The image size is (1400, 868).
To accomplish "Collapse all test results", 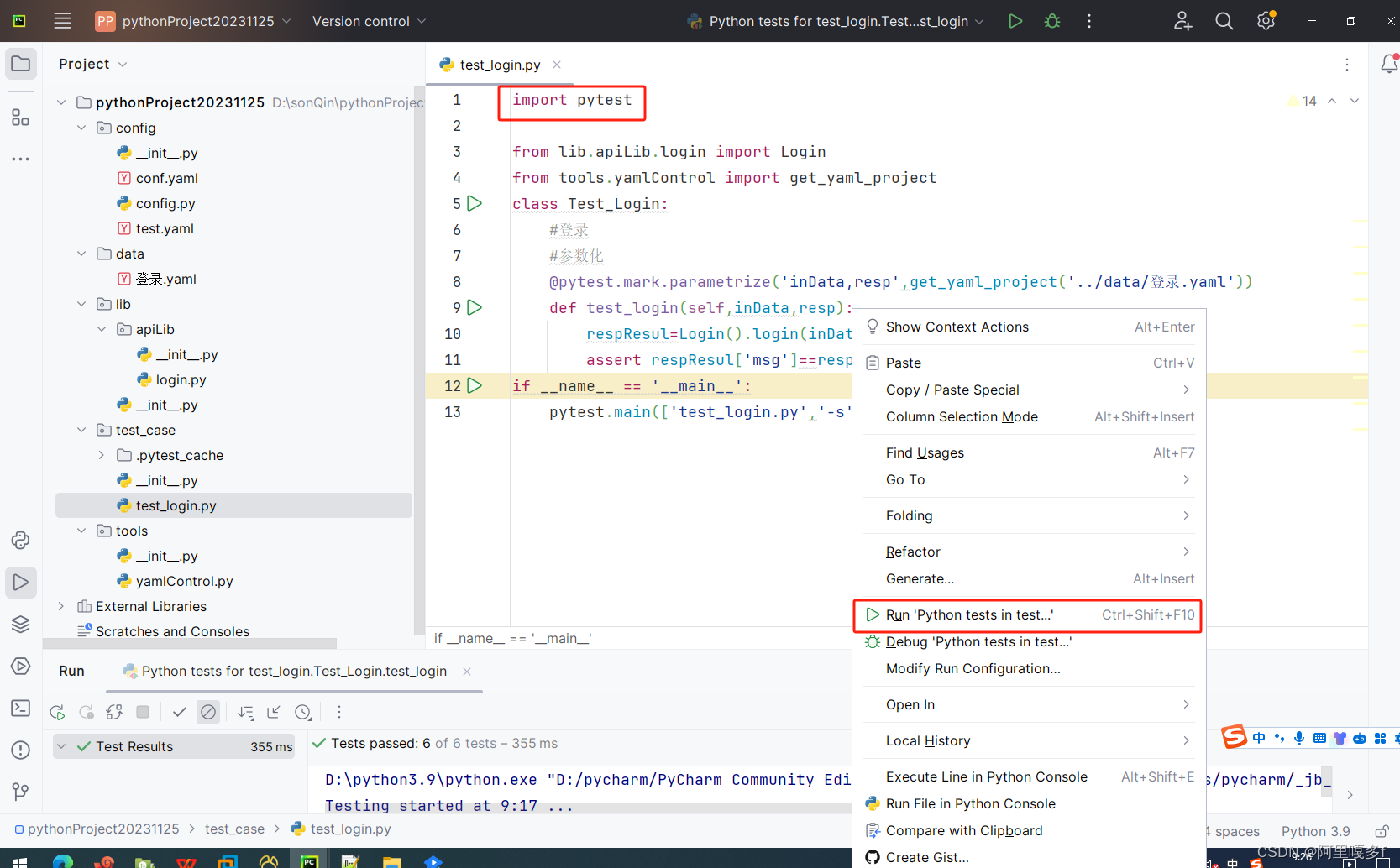I will pyautogui.click(x=274, y=712).
